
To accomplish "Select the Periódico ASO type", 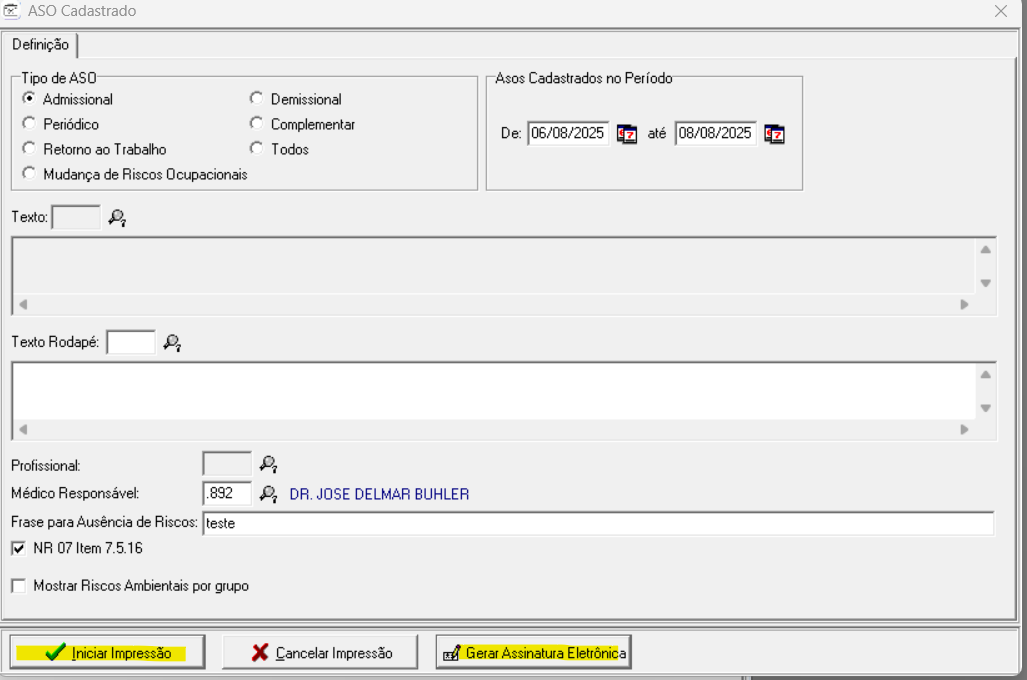I will (29, 124).
